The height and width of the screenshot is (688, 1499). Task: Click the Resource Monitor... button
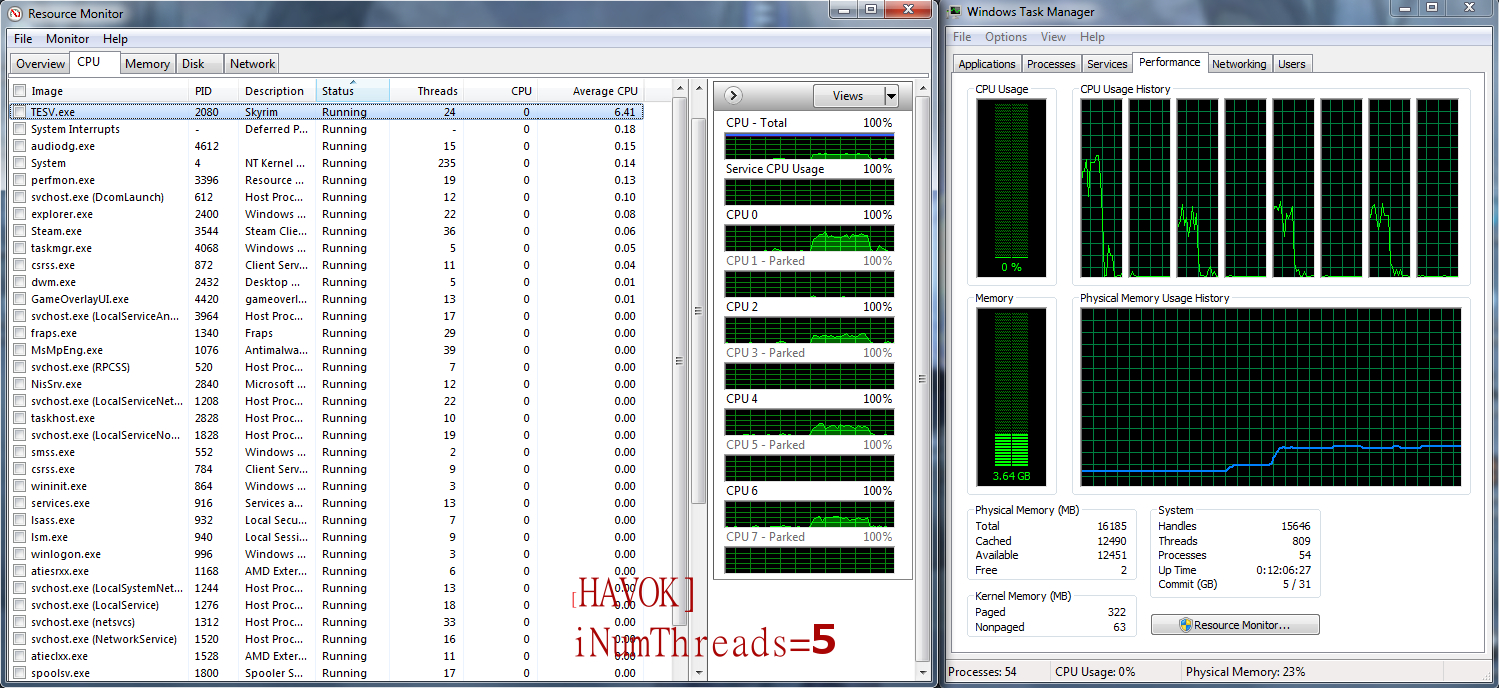click(1235, 625)
